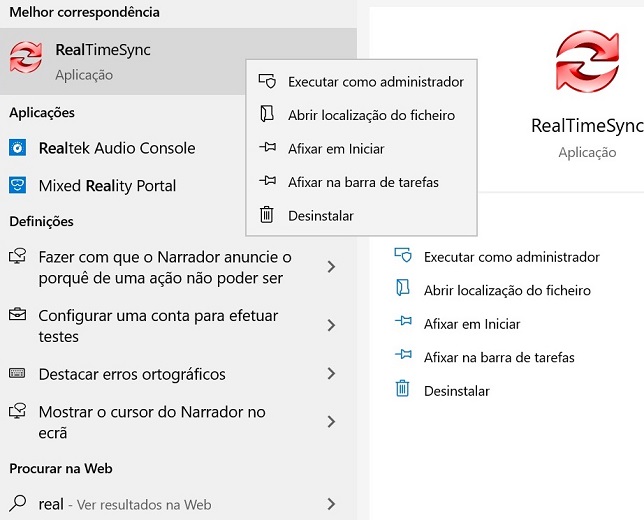The image size is (644, 520).
Task: Open Fazer com que o Narrador anuncie setting
Action: (x=178, y=267)
